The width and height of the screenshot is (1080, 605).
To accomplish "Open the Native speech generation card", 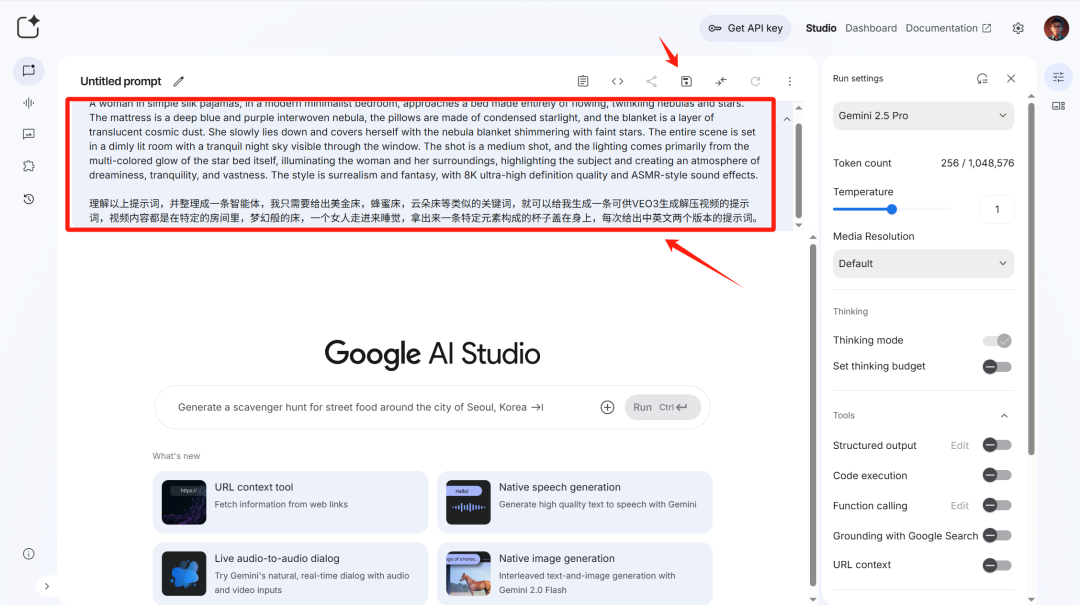I will [574, 502].
